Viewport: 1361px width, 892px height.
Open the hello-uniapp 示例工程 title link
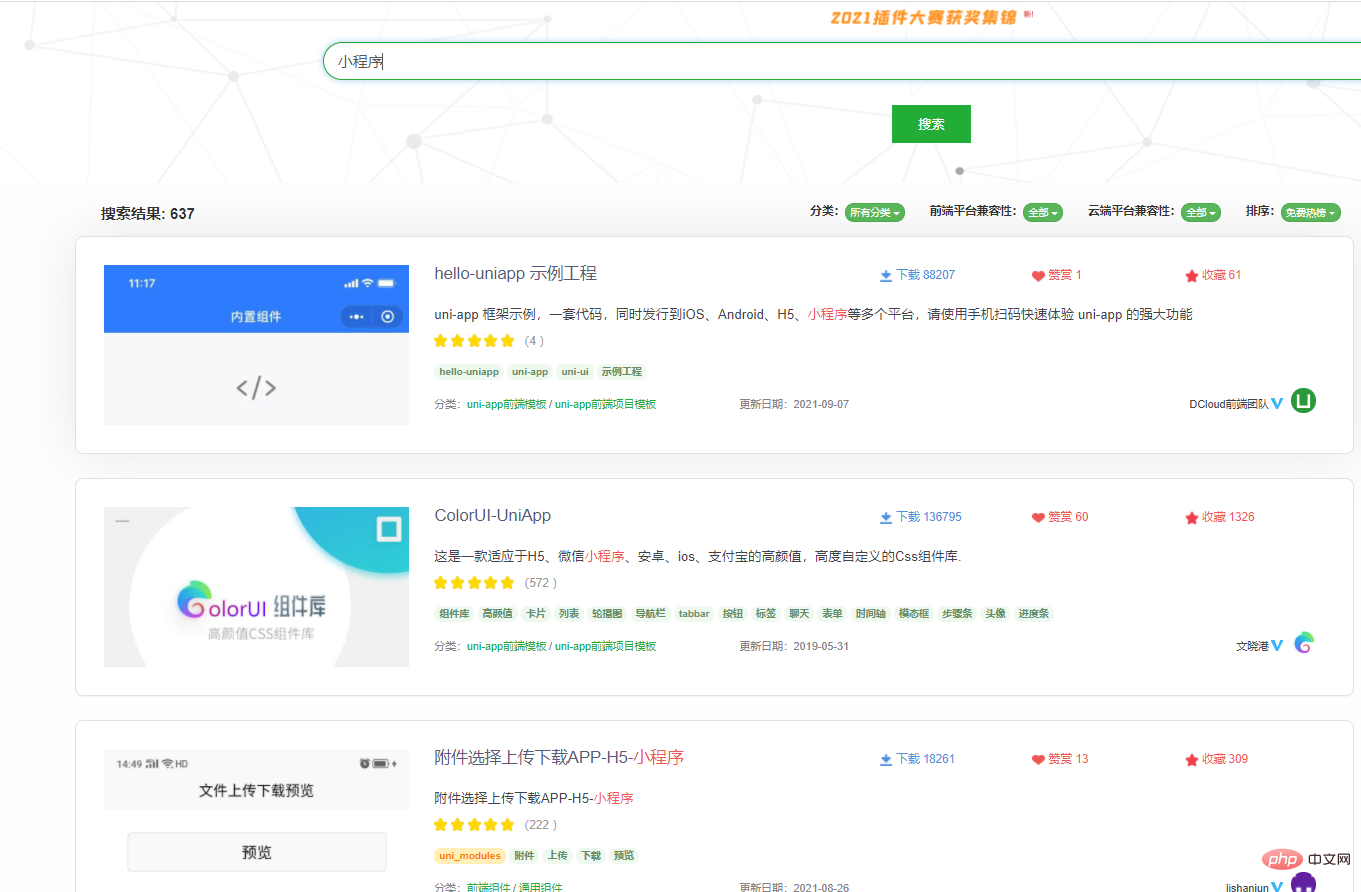[515, 274]
